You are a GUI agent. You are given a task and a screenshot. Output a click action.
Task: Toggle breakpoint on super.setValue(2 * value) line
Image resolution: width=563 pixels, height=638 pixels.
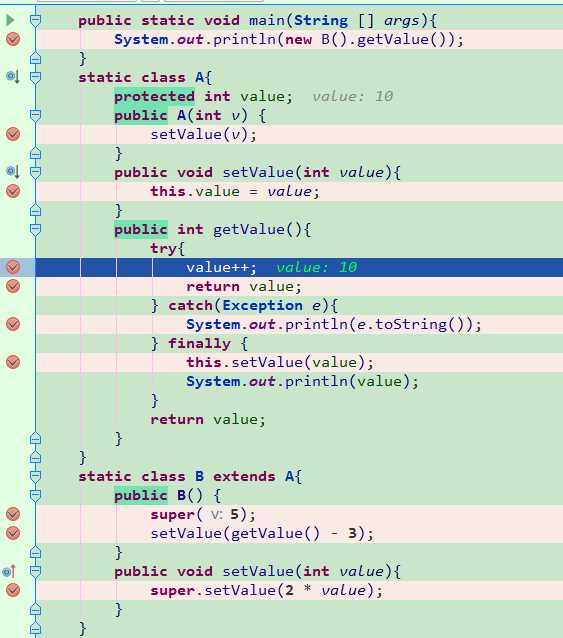[x=13, y=590]
